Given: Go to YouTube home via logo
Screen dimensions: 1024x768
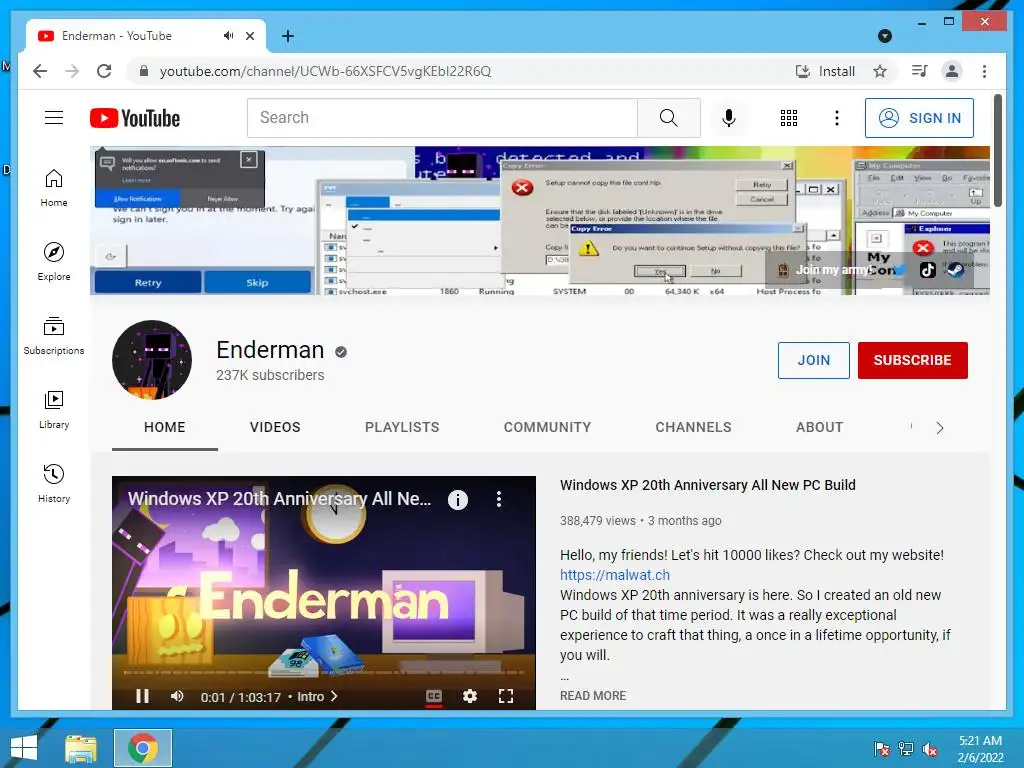Looking at the screenshot, I should pos(135,118).
